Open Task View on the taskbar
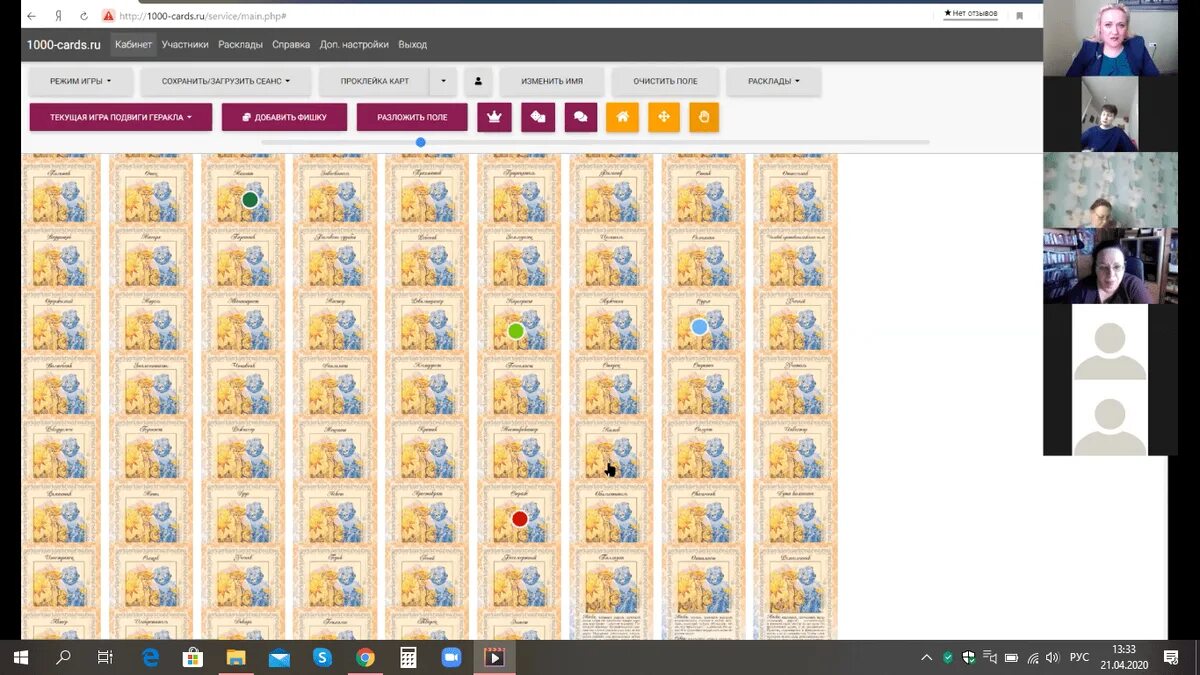The width and height of the screenshot is (1200, 675). click(105, 657)
